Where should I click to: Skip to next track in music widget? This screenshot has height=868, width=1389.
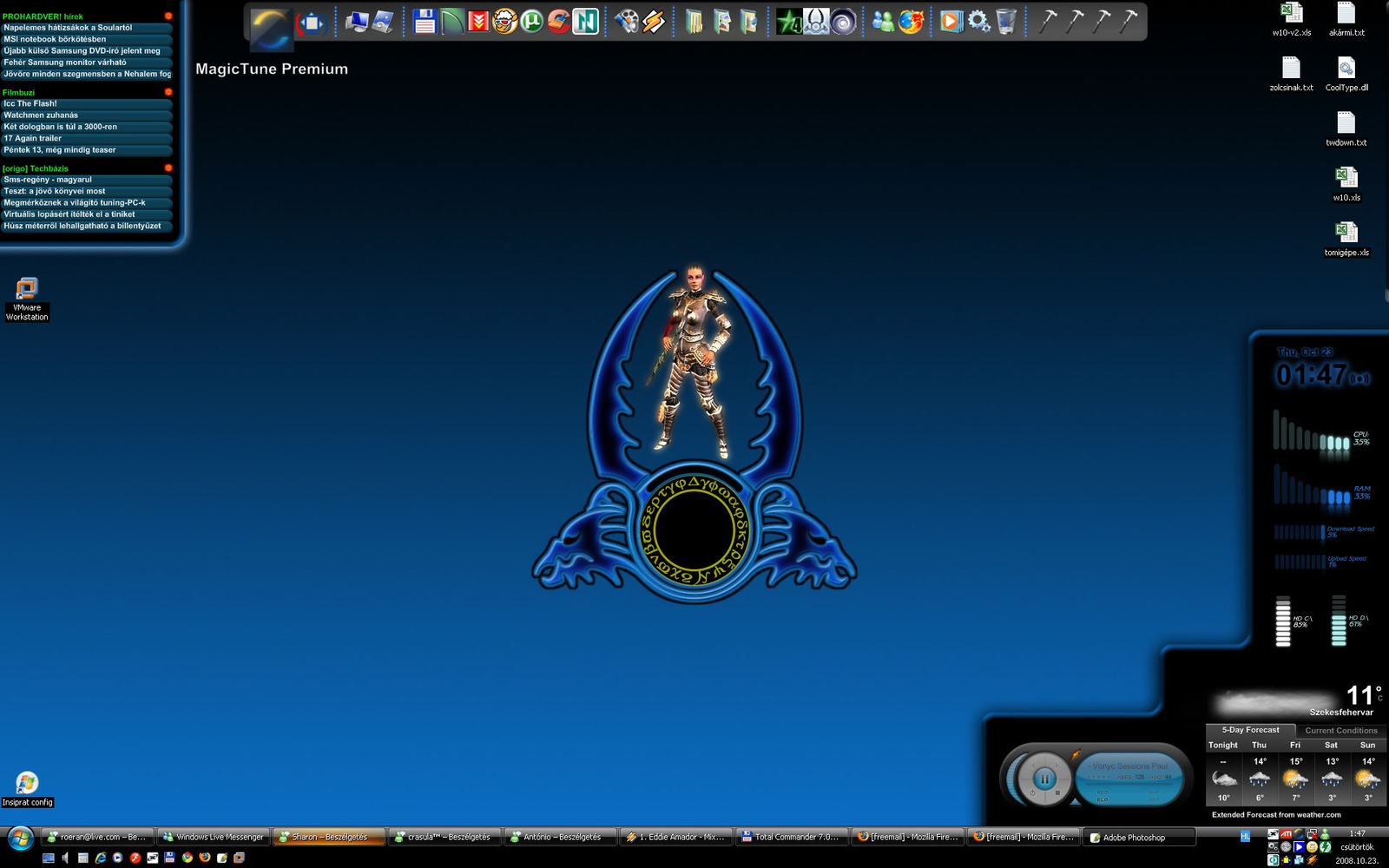coord(1057,766)
